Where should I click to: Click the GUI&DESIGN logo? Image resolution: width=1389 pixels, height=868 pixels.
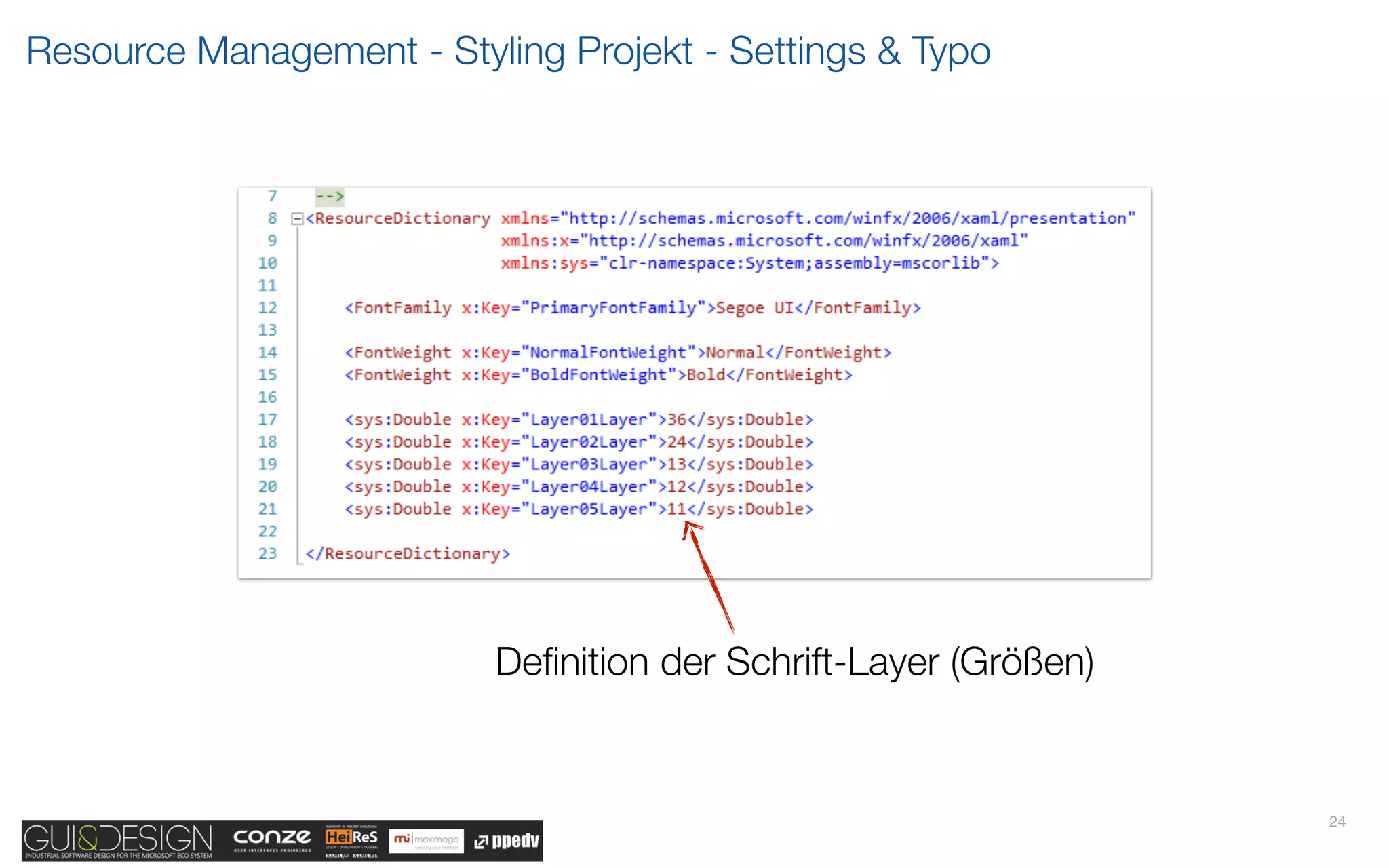[x=119, y=841]
